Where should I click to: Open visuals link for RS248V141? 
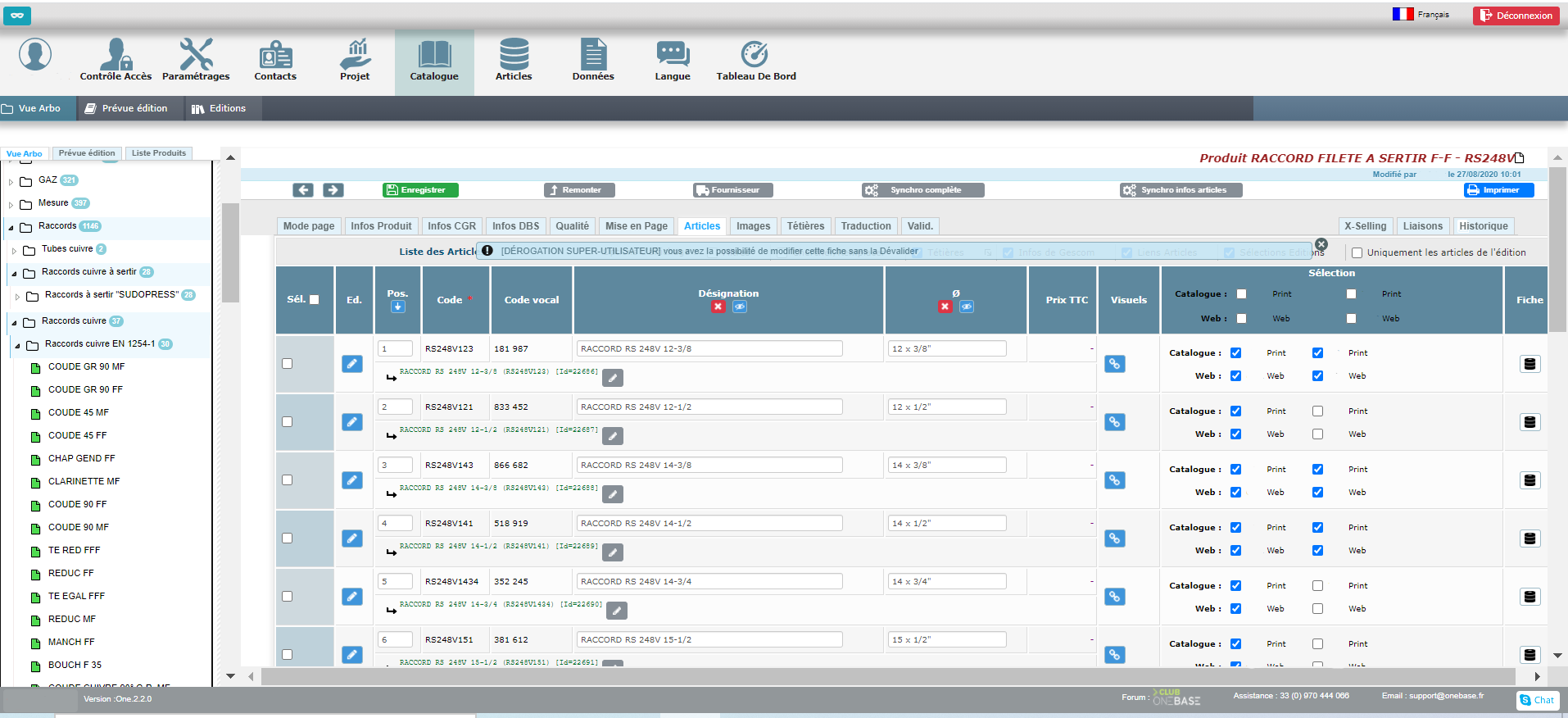(x=1115, y=538)
